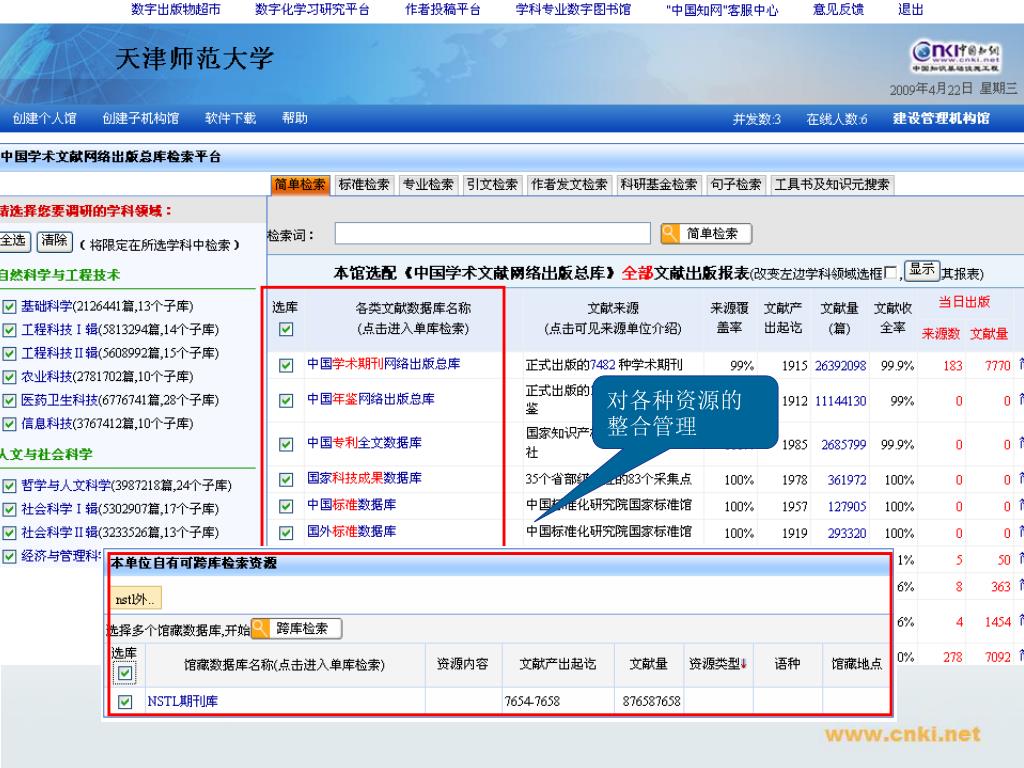Click the magnifier icon on the 跨库检索 button

[x=260, y=628]
